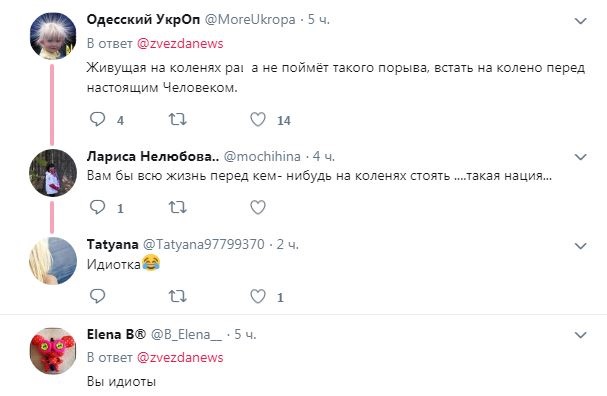Open @MoreUkropa username handle
The image size is (607, 396).
[x=250, y=19]
